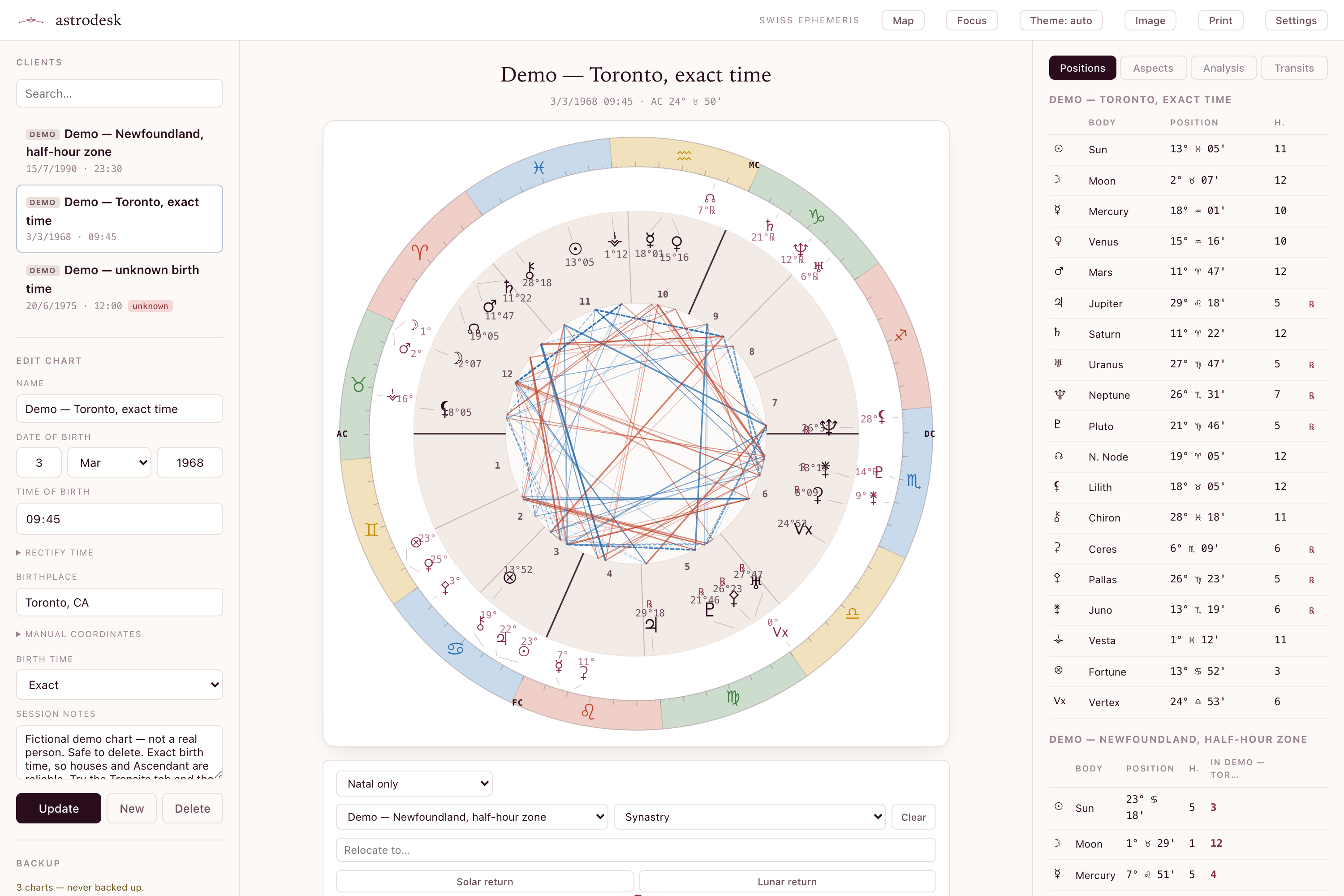Switch to the Transits tab
The image size is (1344, 896).
1294,68
